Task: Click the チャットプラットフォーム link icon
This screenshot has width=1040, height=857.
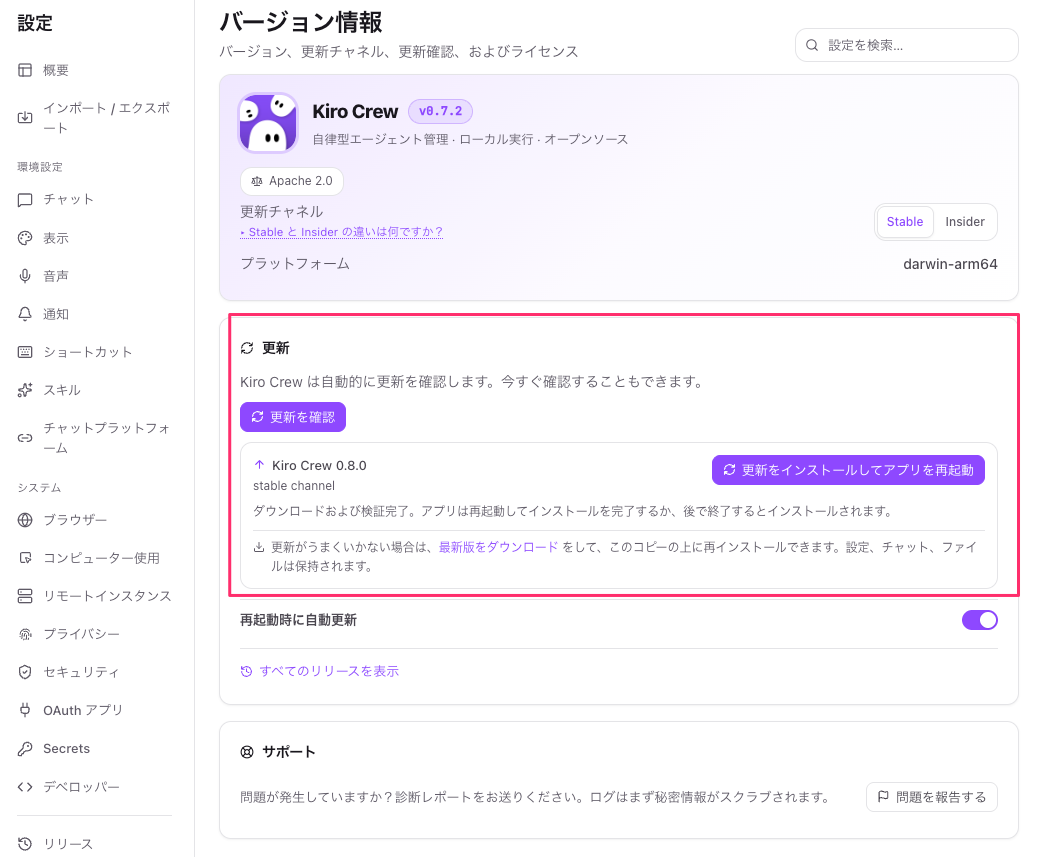Action: point(25,438)
